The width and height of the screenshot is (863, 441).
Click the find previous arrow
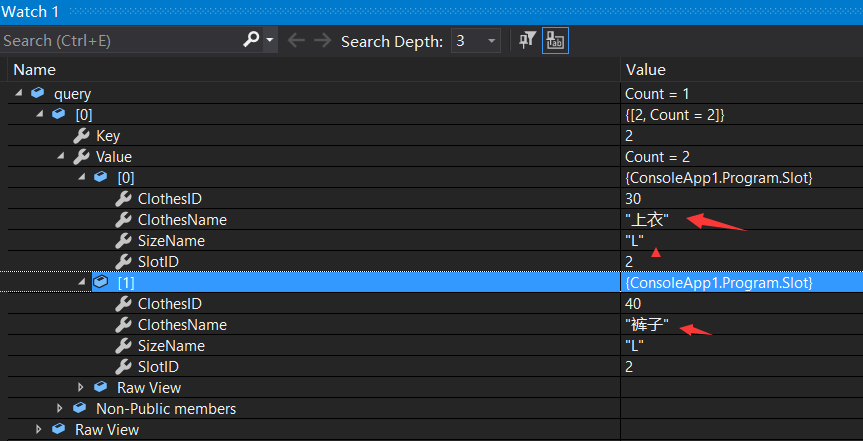296,41
